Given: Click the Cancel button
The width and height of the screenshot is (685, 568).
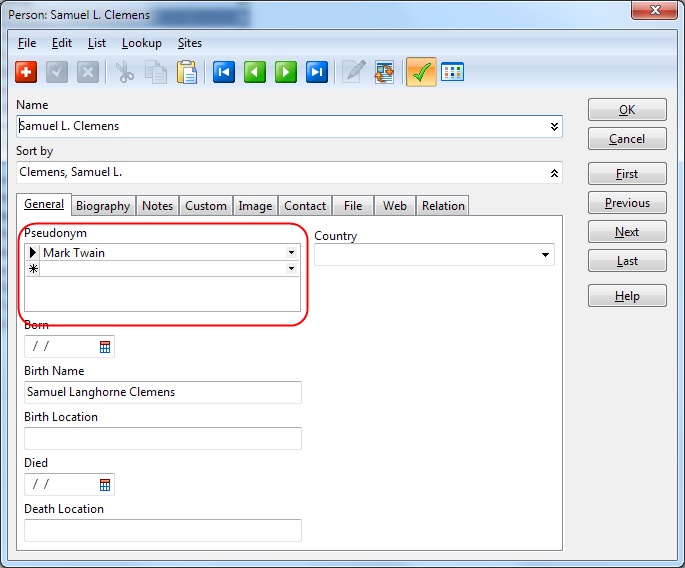Looking at the screenshot, I should (627, 139).
